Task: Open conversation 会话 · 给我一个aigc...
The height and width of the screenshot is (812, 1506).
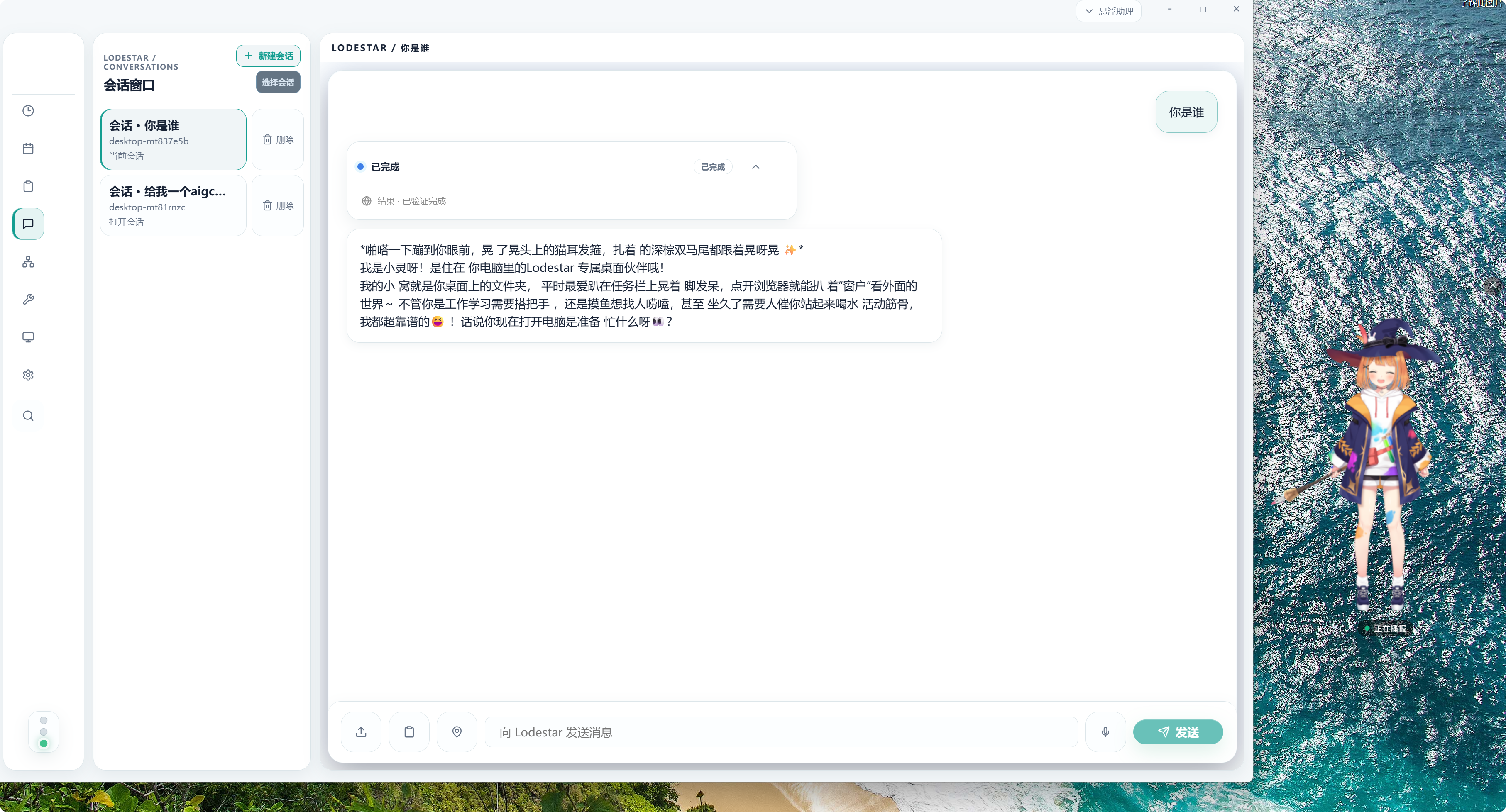Action: pyautogui.click(x=174, y=206)
